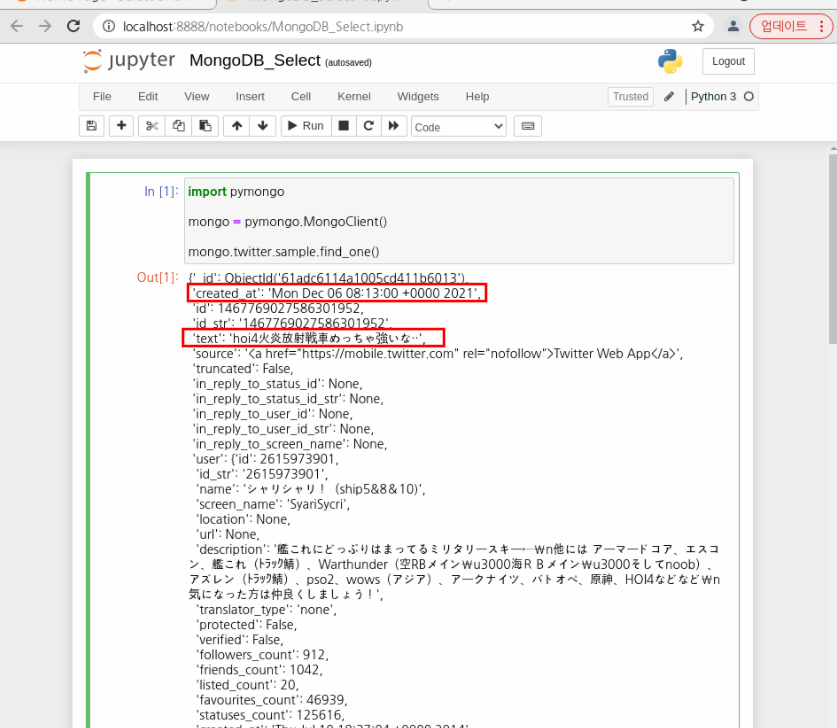Screen dimensions: 837x728
Task: Bookmark this page with the star icon
Action: pos(698,26)
